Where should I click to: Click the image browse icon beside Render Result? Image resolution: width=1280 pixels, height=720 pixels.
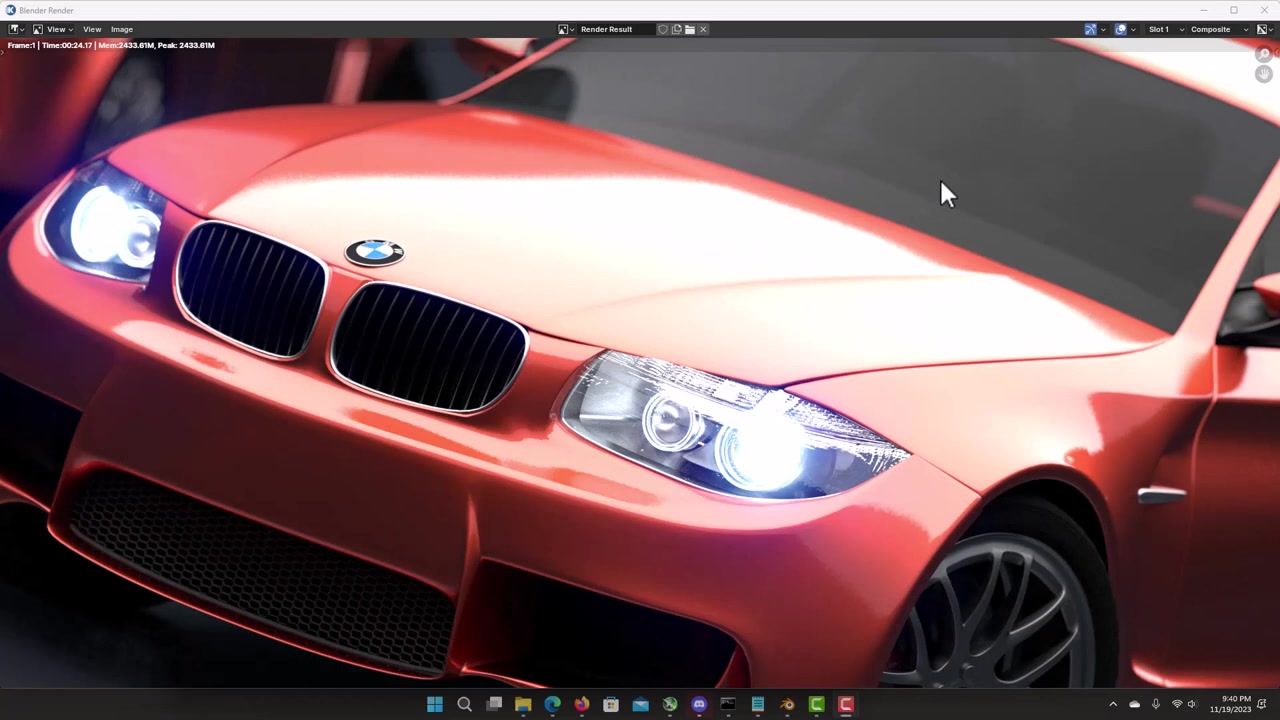[x=566, y=29]
